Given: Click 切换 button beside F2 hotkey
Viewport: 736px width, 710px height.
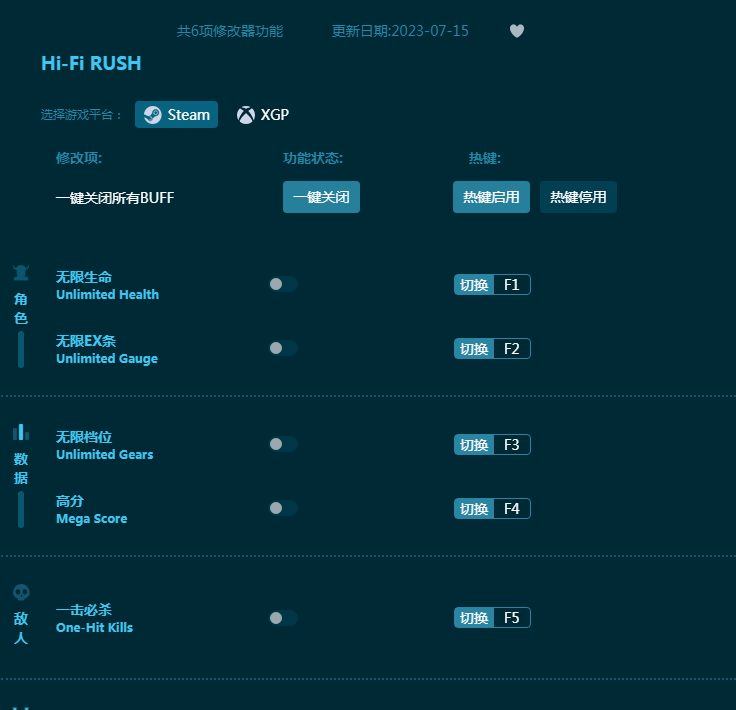Looking at the screenshot, I should tap(474, 349).
